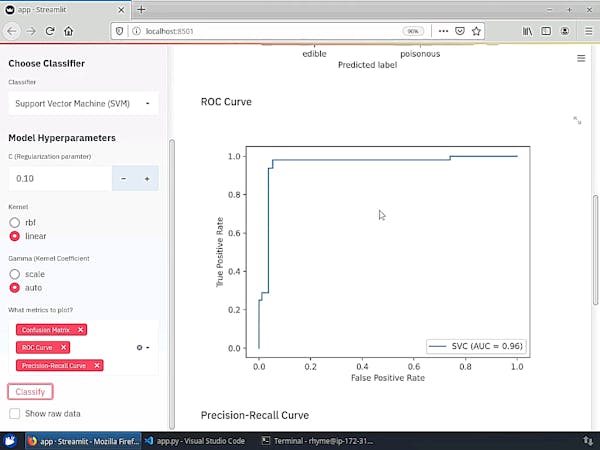Image resolution: width=600 pixels, height=450 pixels.
Task: Click the Model Hyperparameters heading
Action: click(62, 138)
